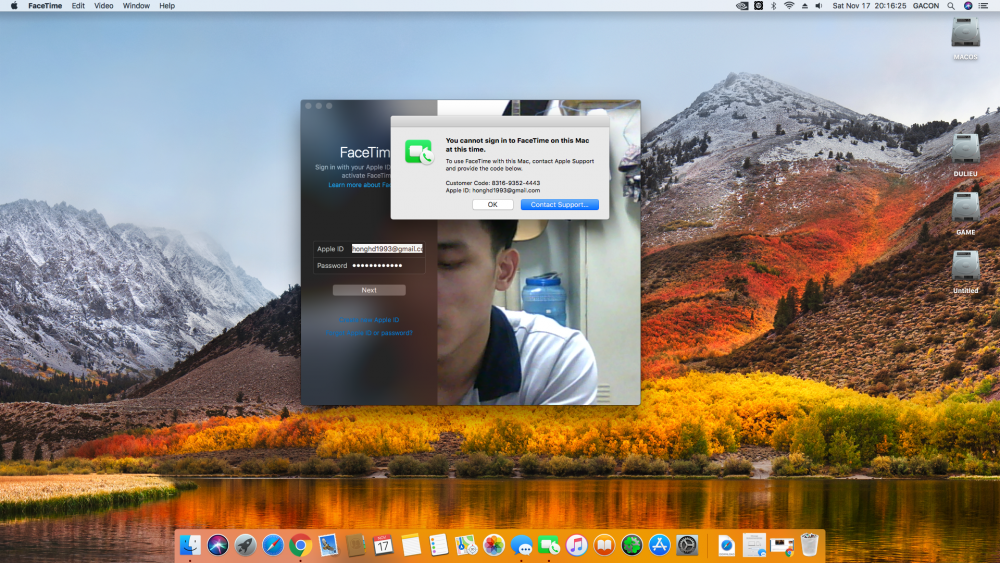The image size is (1000, 563).
Task: Open Maps app in Dock
Action: coord(466,545)
